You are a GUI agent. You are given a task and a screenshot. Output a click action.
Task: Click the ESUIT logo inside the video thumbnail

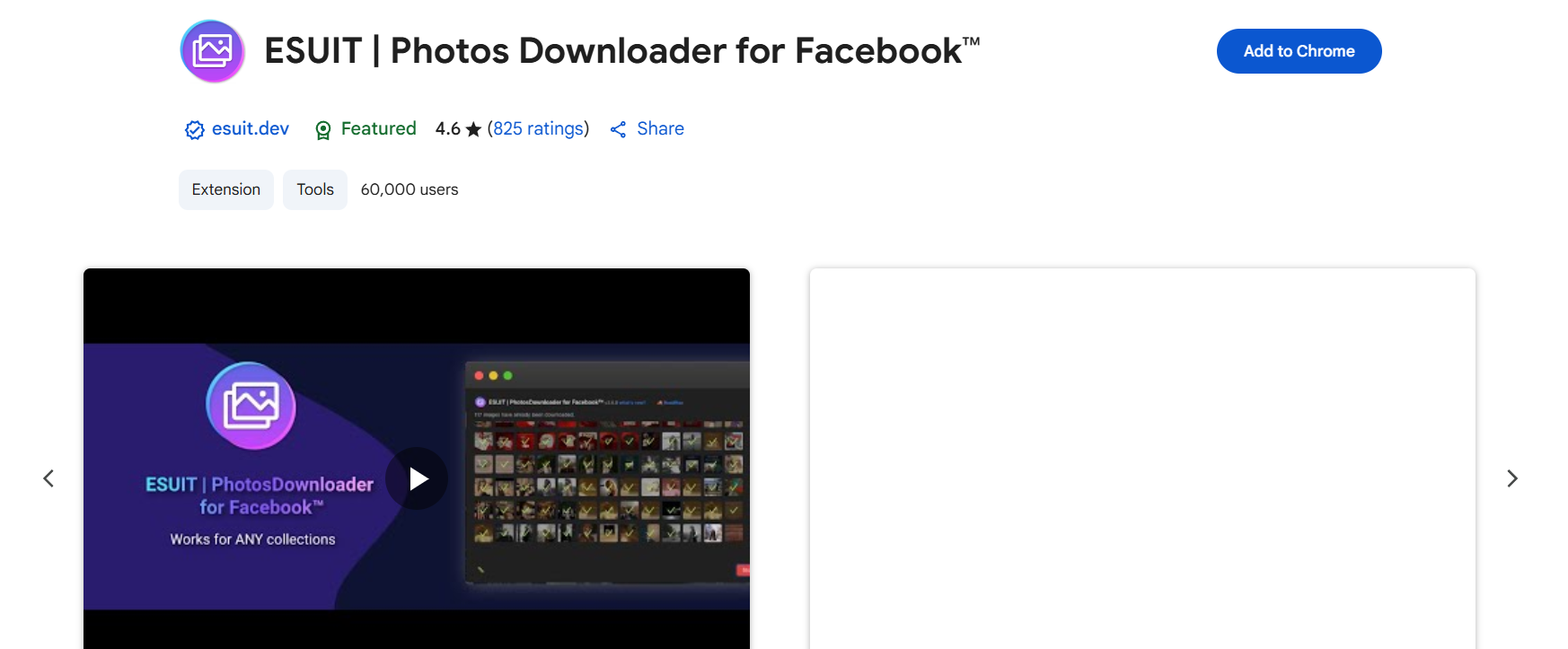coord(251,406)
